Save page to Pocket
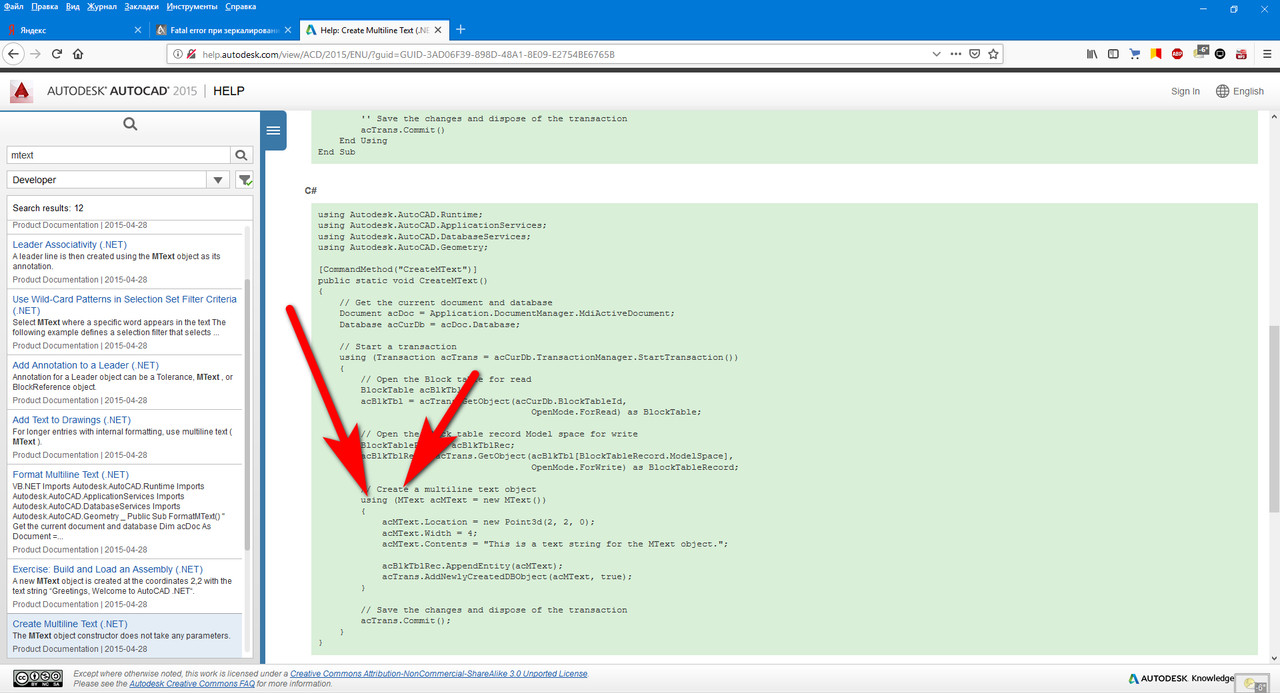The height and width of the screenshot is (693, 1280). [975, 54]
